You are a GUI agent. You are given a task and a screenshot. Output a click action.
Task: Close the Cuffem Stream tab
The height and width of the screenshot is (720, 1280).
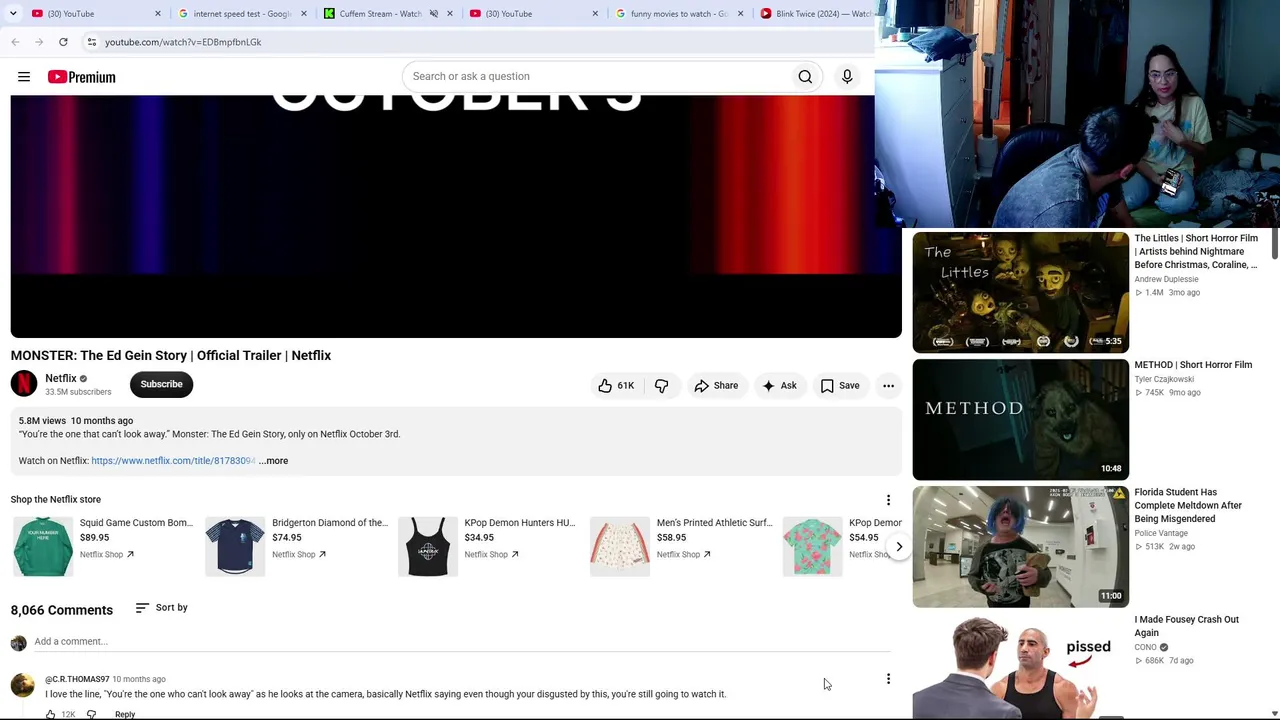pyautogui.click(x=449, y=14)
